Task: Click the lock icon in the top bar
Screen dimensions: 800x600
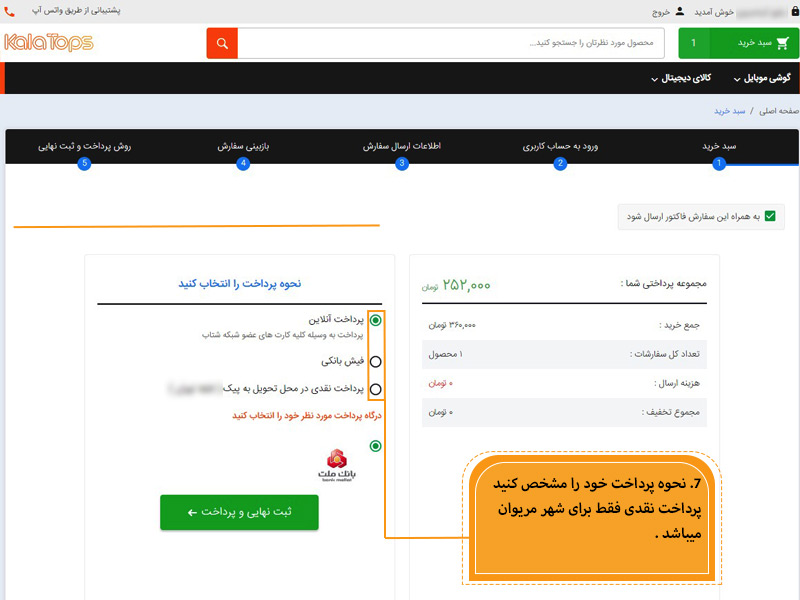Action: (790, 12)
